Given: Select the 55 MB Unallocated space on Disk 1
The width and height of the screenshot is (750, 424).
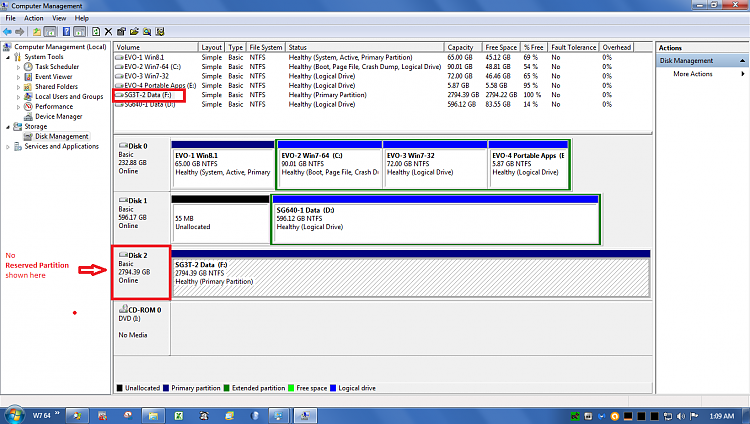Looking at the screenshot, I should coord(221,219).
